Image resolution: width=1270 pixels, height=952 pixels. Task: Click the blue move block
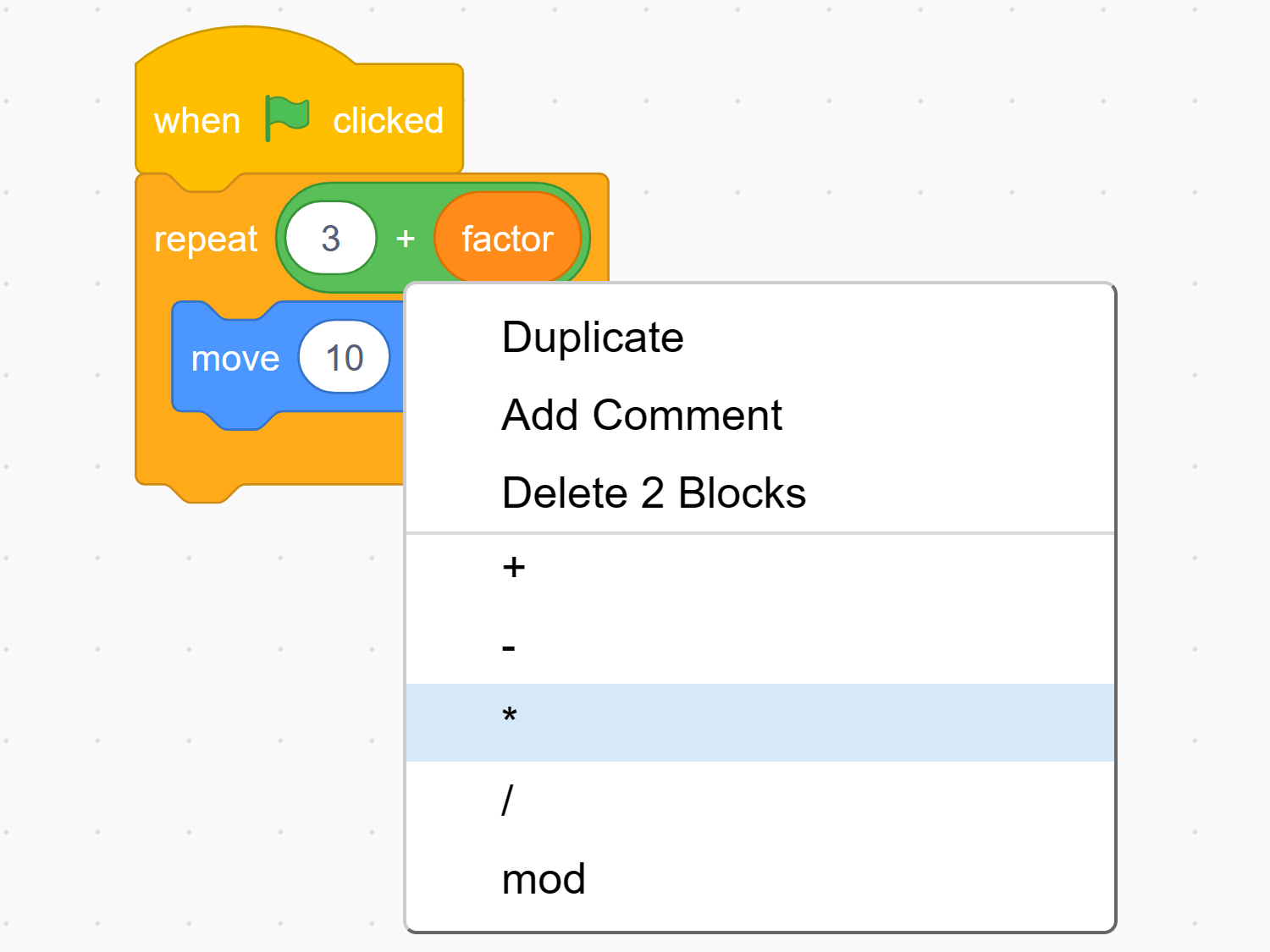pyautogui.click(x=235, y=357)
